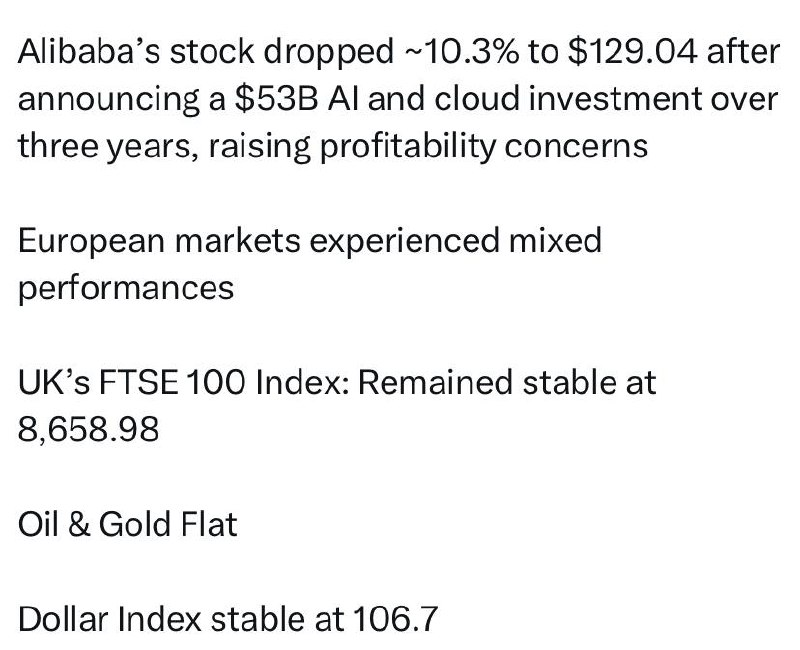The image size is (800, 650).
Task: Click the "European markets experienced mixed" line
Action: coord(310,240)
